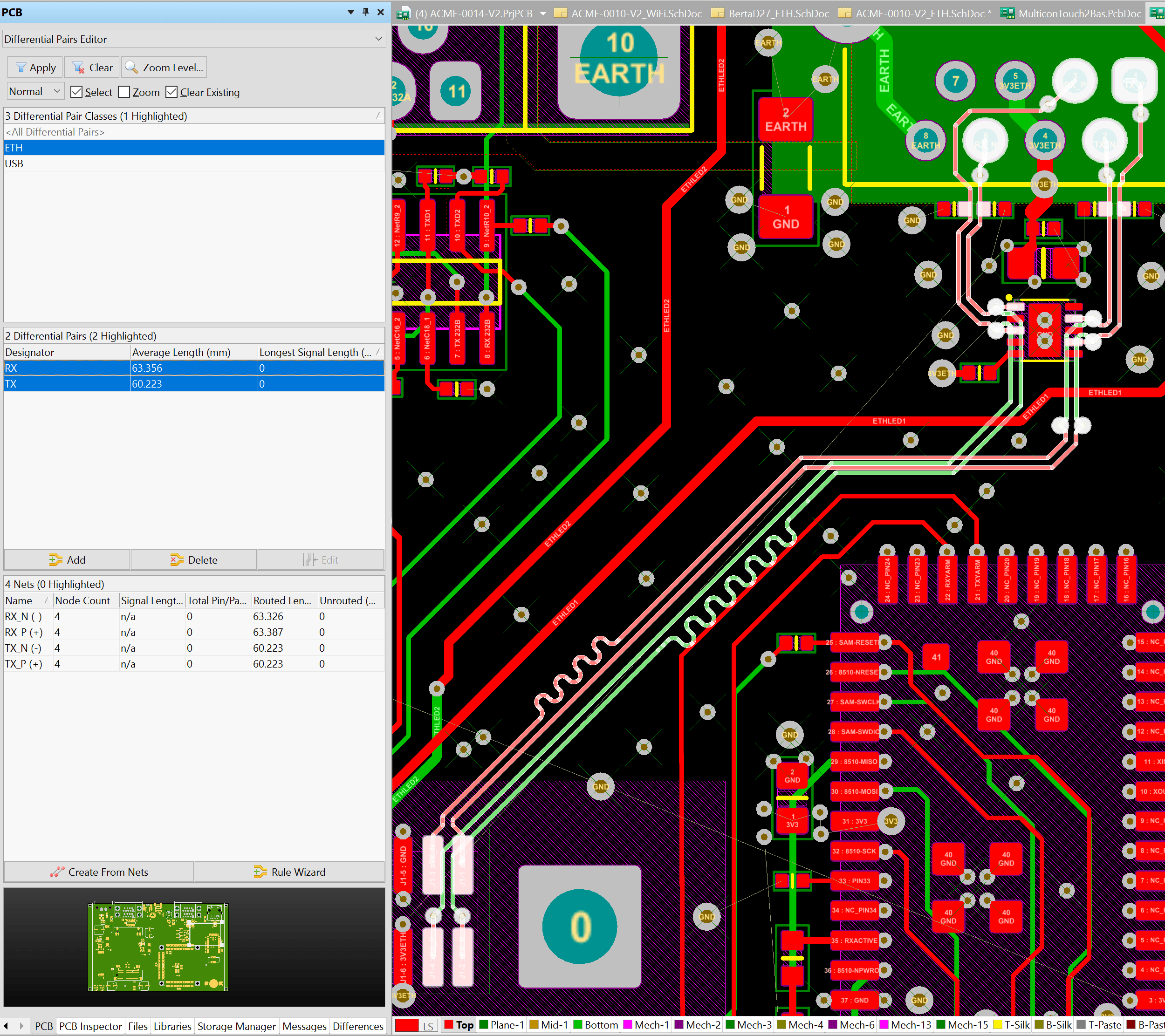Open the Zoom Level settings

click(164, 67)
